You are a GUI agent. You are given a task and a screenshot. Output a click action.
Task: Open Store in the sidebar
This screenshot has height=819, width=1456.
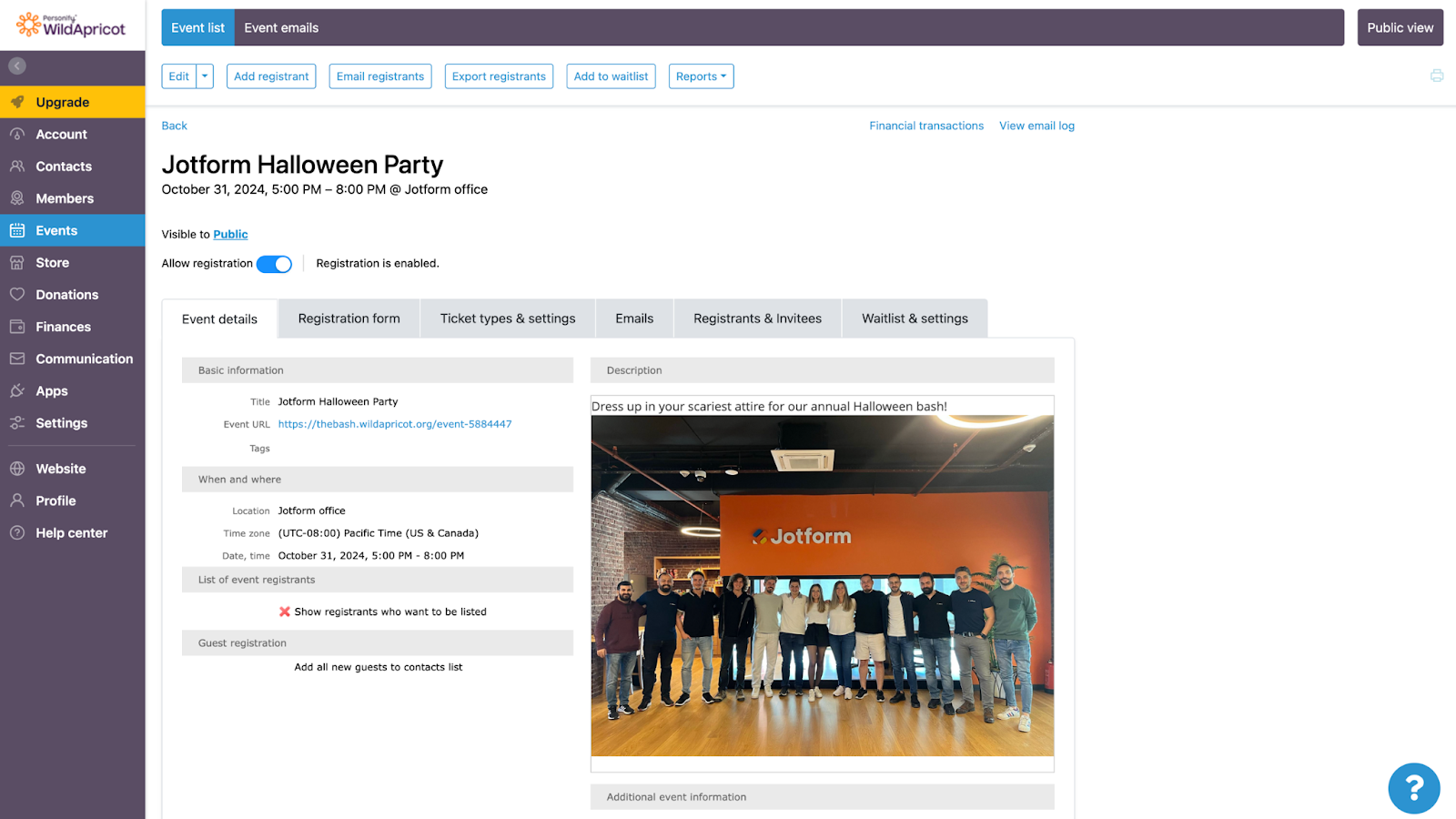coord(73,263)
